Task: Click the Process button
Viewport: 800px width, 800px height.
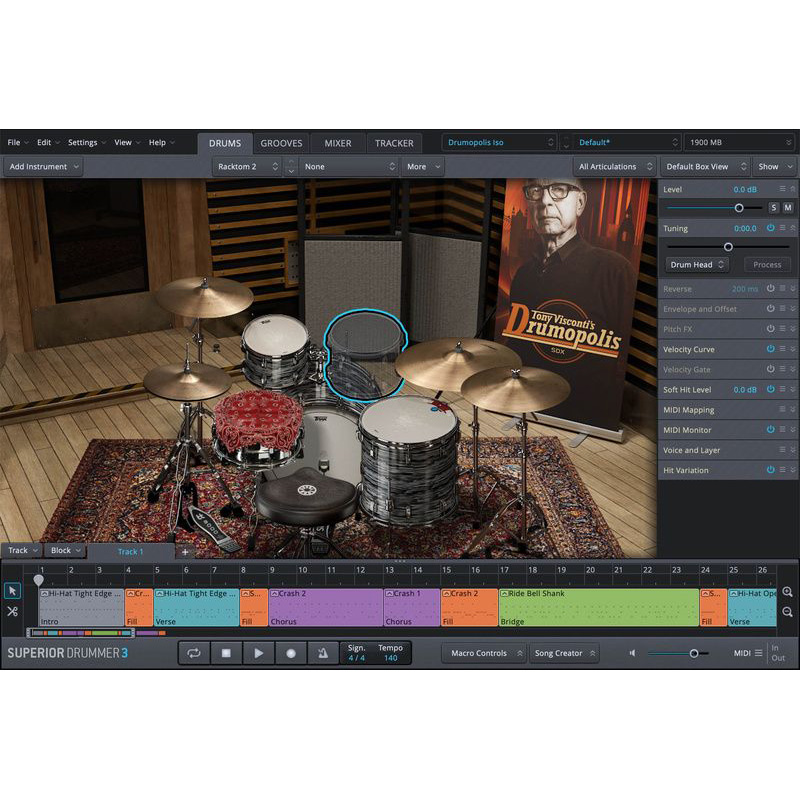Action: (767, 264)
